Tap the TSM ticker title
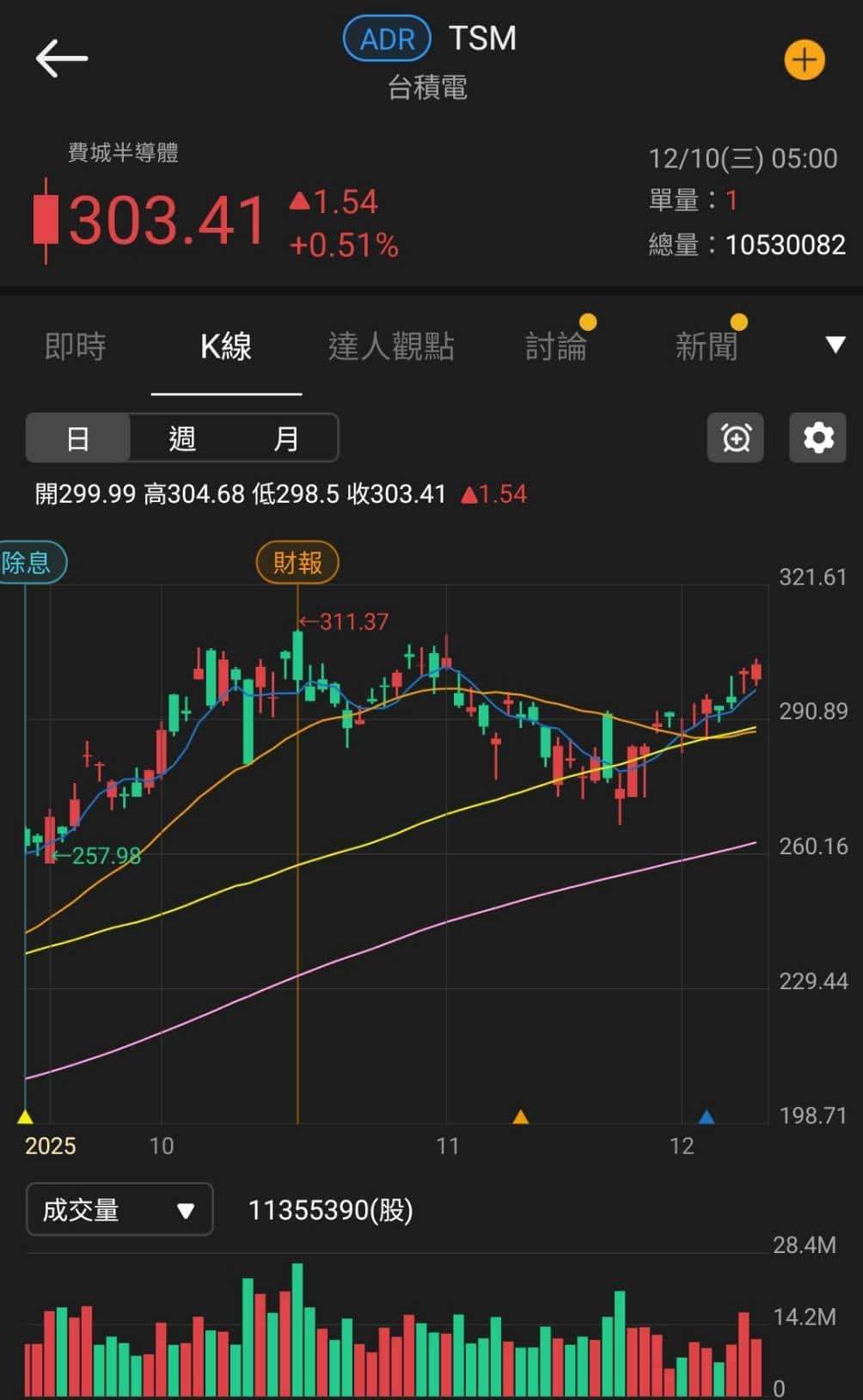This screenshot has width=863, height=1400. (482, 39)
